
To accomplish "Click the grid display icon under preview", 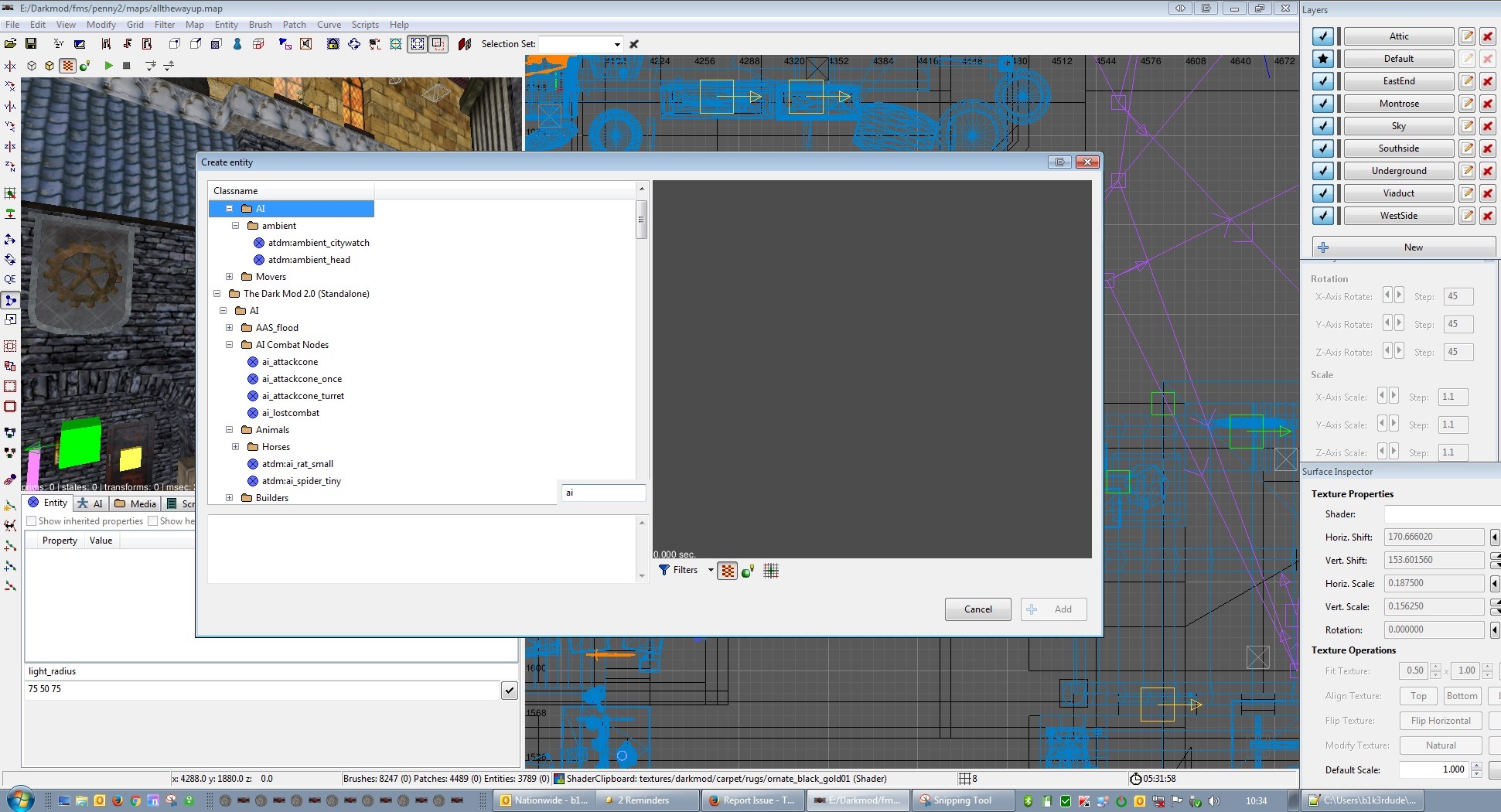I will coord(770,571).
